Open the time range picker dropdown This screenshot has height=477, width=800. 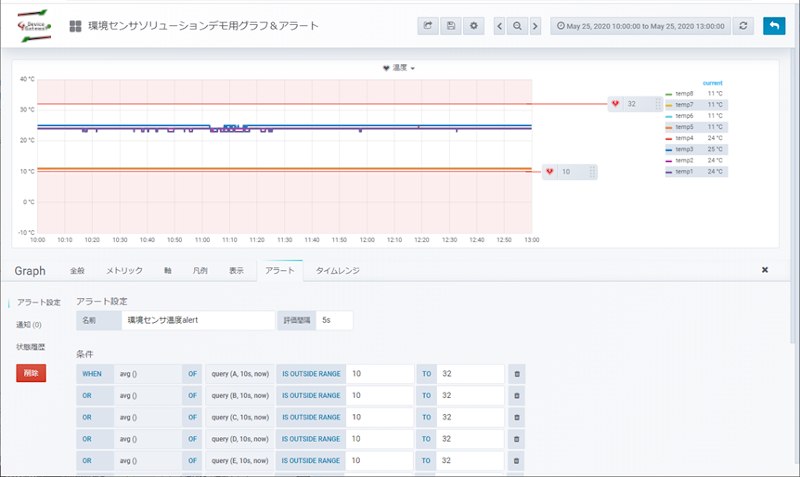pyautogui.click(x=640, y=26)
